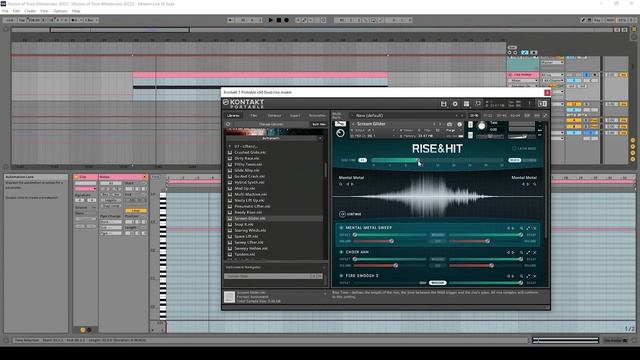Click the Stop button in Ableton transport
This screenshot has width=640, height=360.
click(279, 20)
